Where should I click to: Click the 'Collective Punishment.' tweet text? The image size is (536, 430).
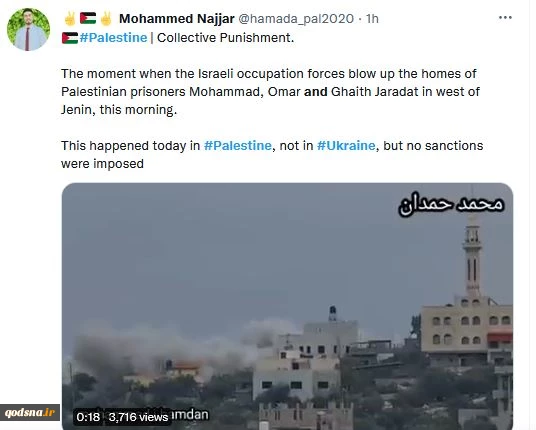point(225,38)
